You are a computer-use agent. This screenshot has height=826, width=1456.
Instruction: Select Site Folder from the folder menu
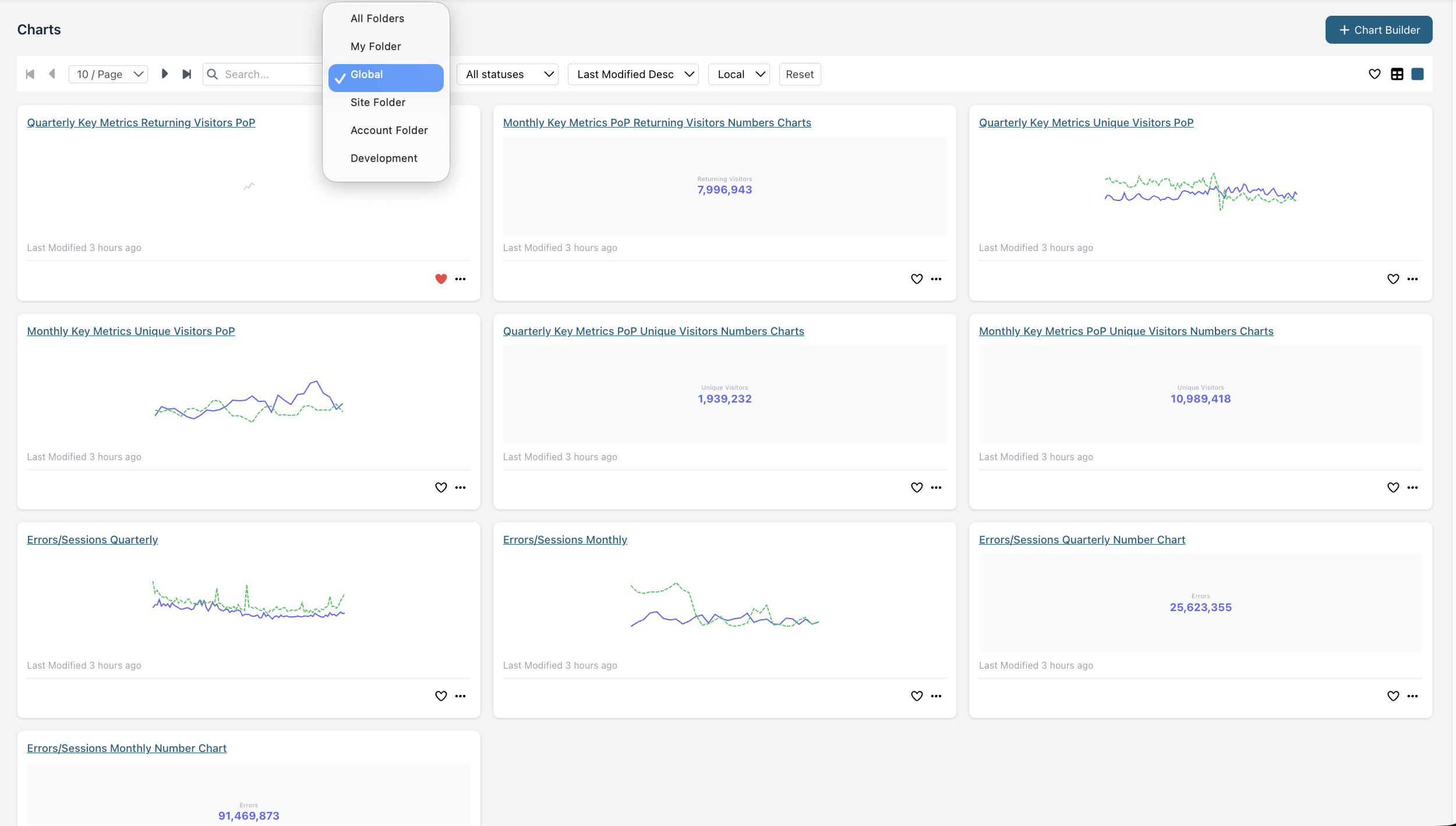click(x=386, y=103)
